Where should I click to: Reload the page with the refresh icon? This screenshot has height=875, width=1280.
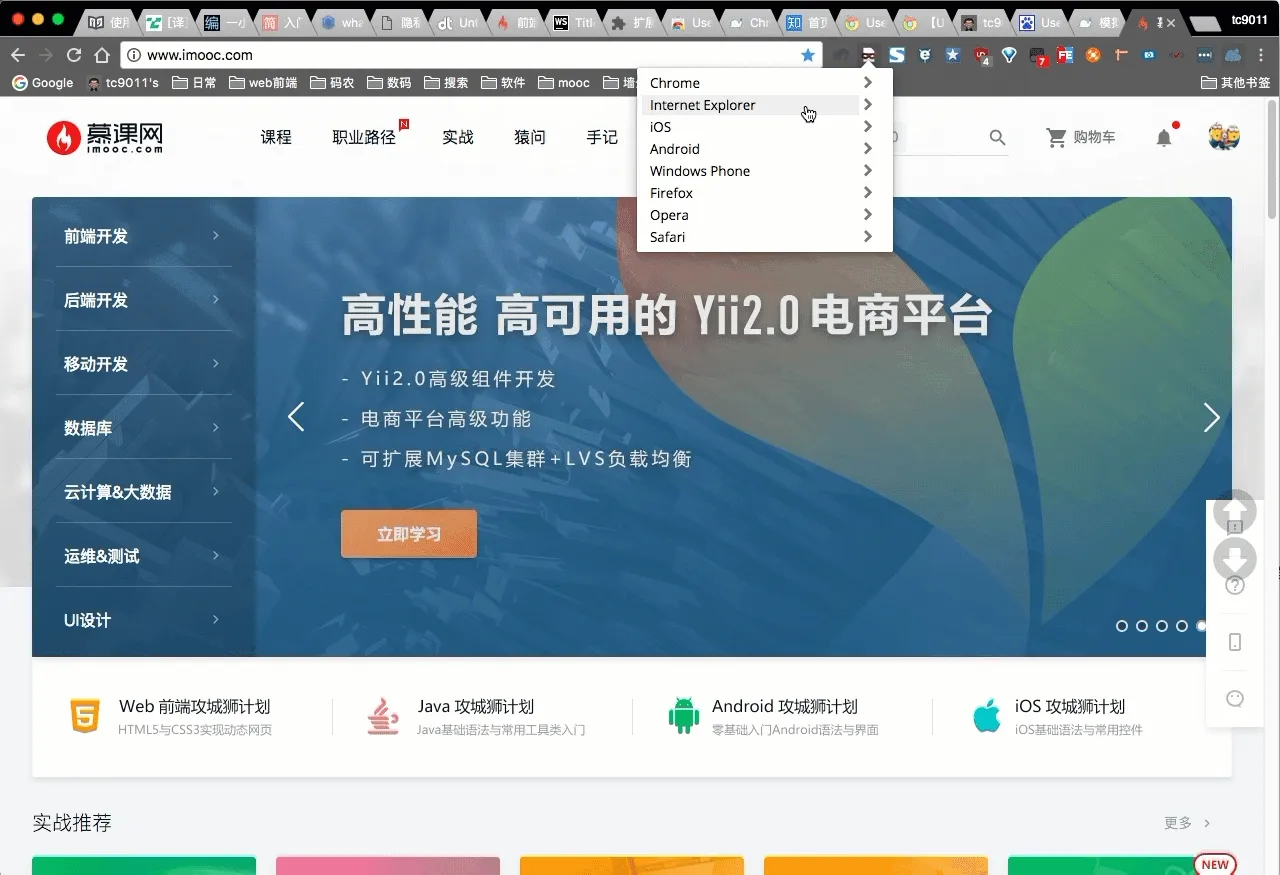click(74, 55)
